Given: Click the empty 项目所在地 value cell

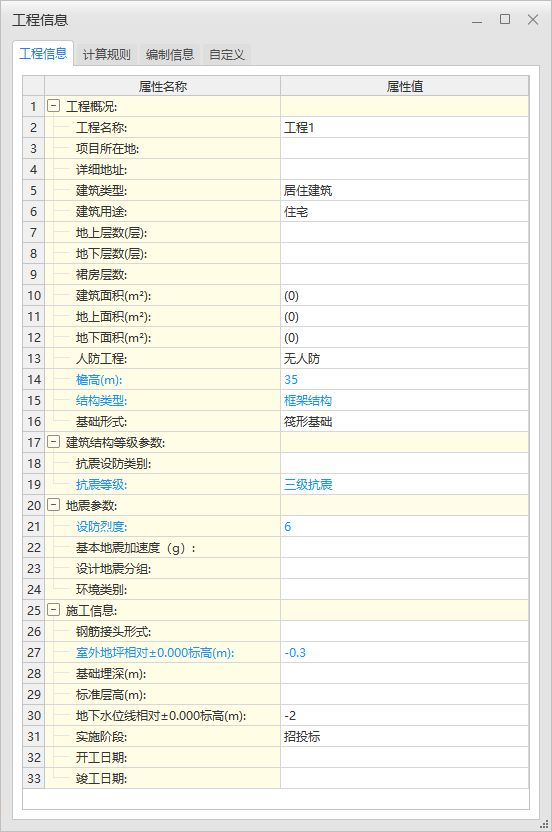Looking at the screenshot, I should coord(404,149).
